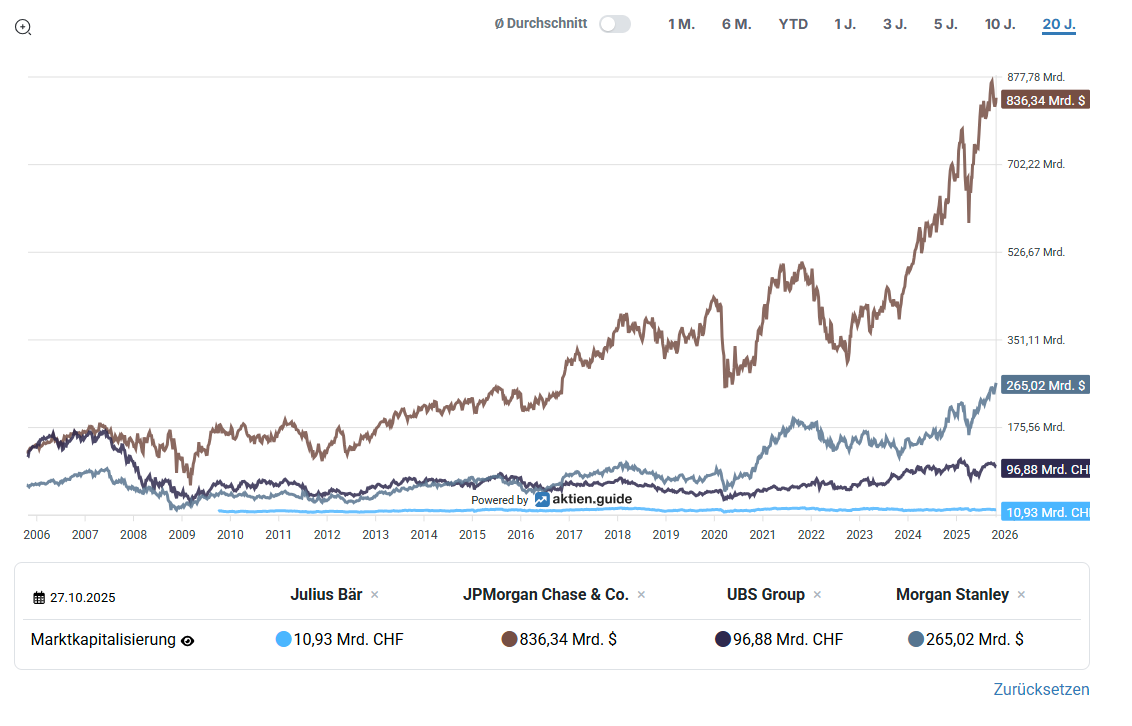This screenshot has width=1132, height=726.
Task: Remove Morgan Stanley from comparison
Action: point(1021,595)
